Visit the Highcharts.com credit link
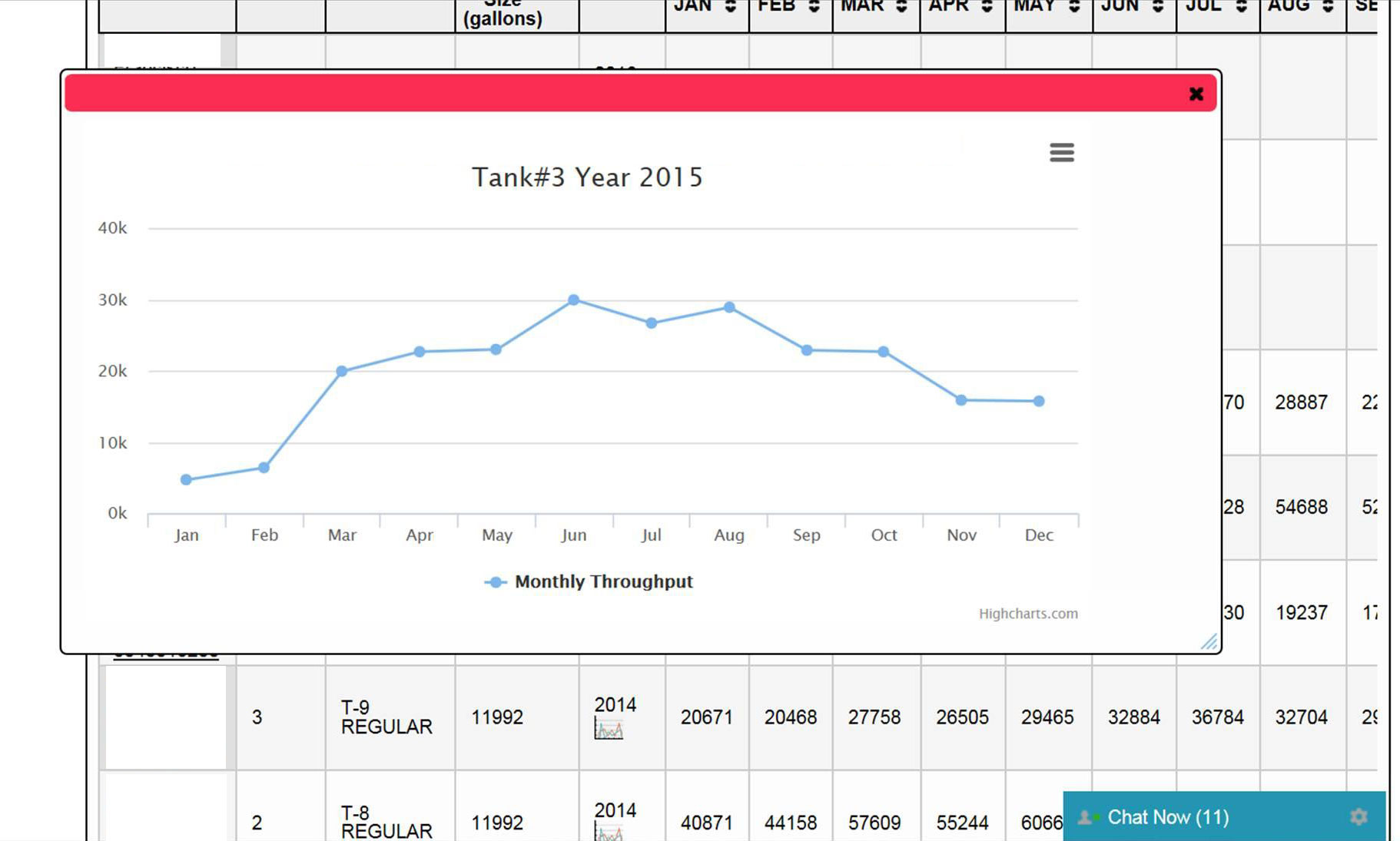This screenshot has height=841, width=1400. click(x=1027, y=614)
